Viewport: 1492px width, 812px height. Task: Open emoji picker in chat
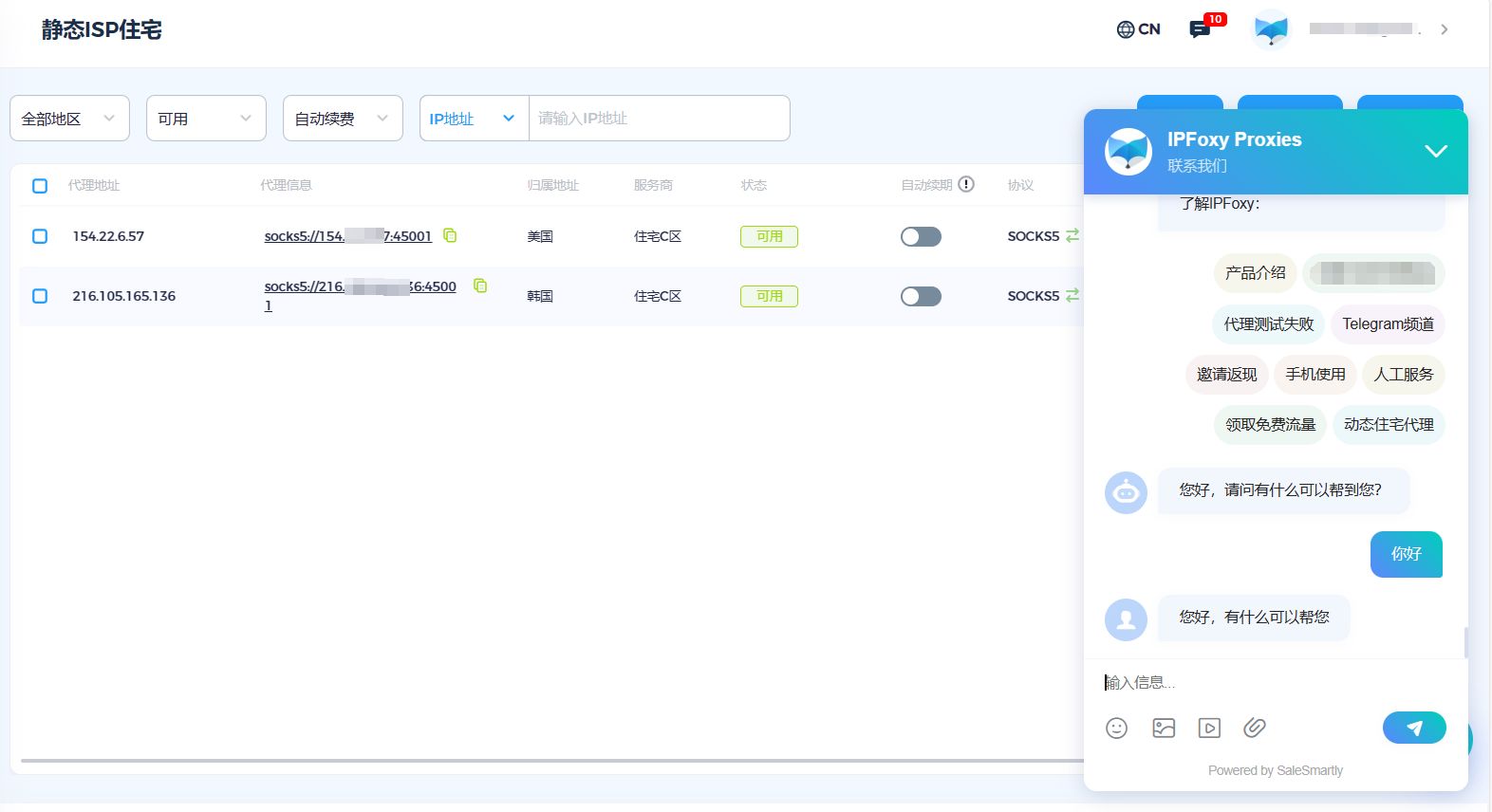pos(1117,728)
